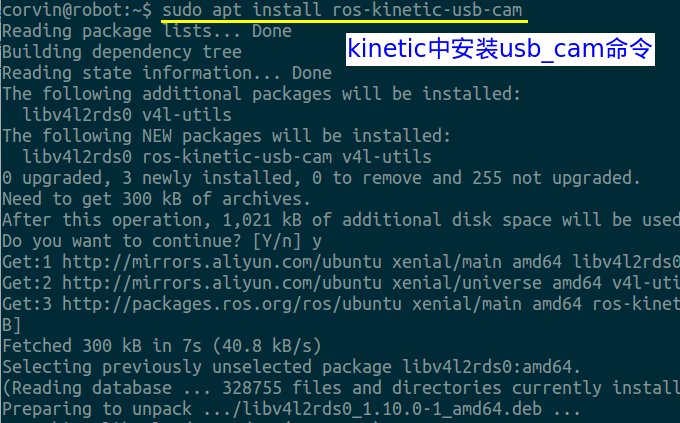
Task: Click the 'Need to get 300 kB' line
Action: (x=157, y=199)
